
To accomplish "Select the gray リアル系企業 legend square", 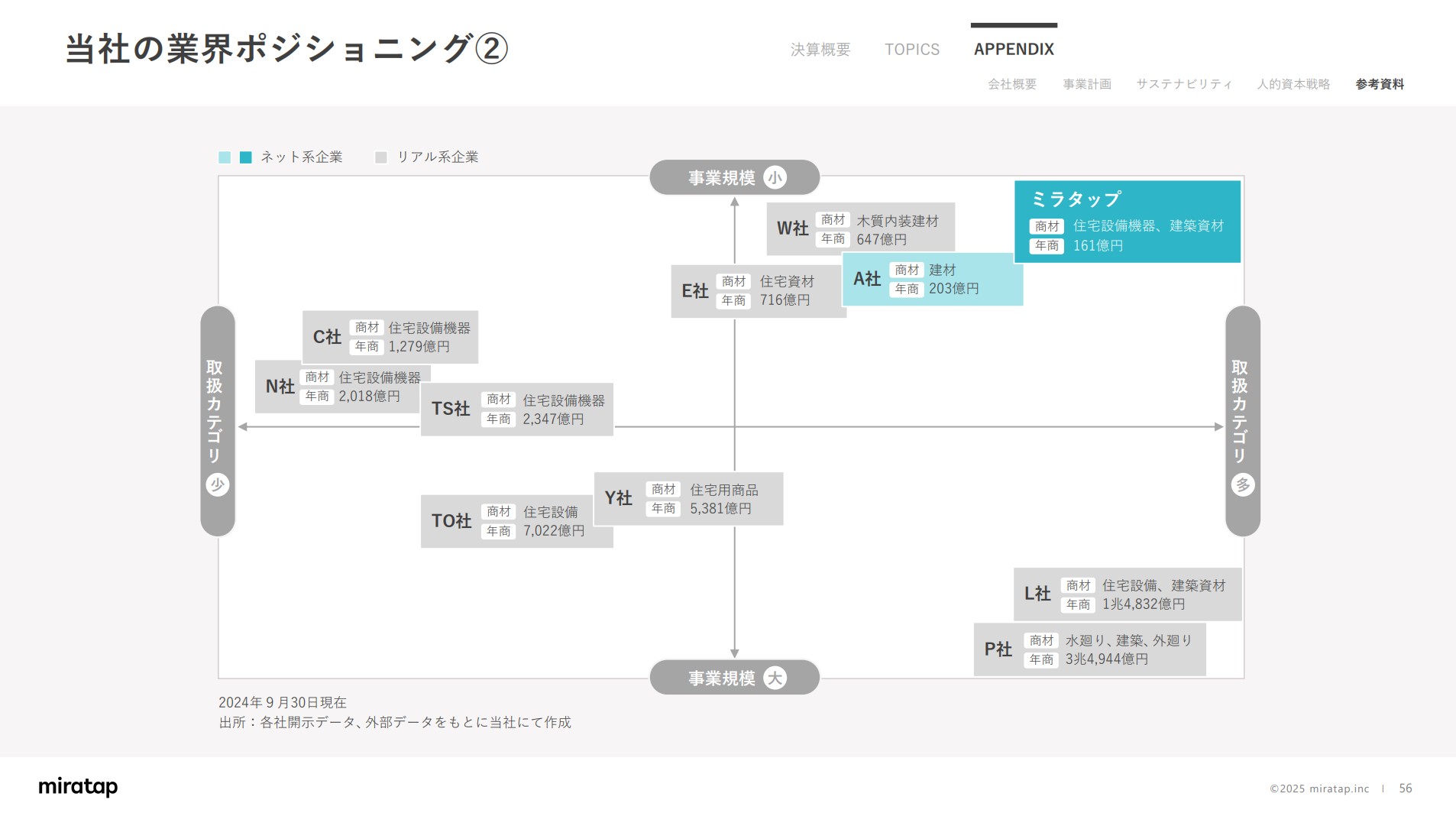I will coord(381,156).
